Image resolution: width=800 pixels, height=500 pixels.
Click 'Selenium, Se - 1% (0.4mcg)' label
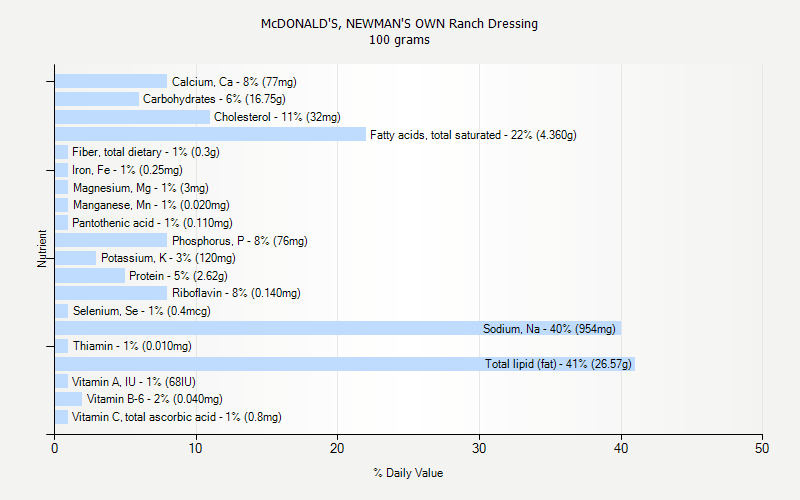142,311
